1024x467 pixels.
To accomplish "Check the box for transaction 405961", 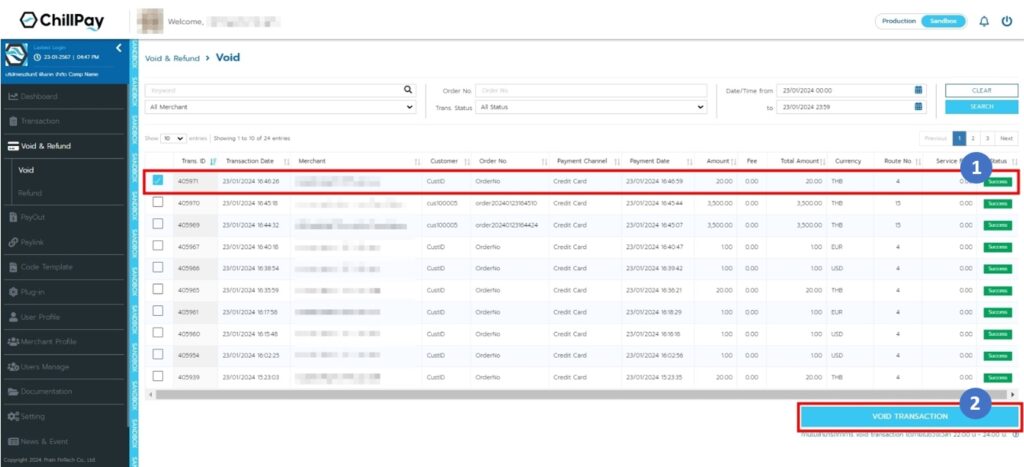I will pyautogui.click(x=157, y=311).
